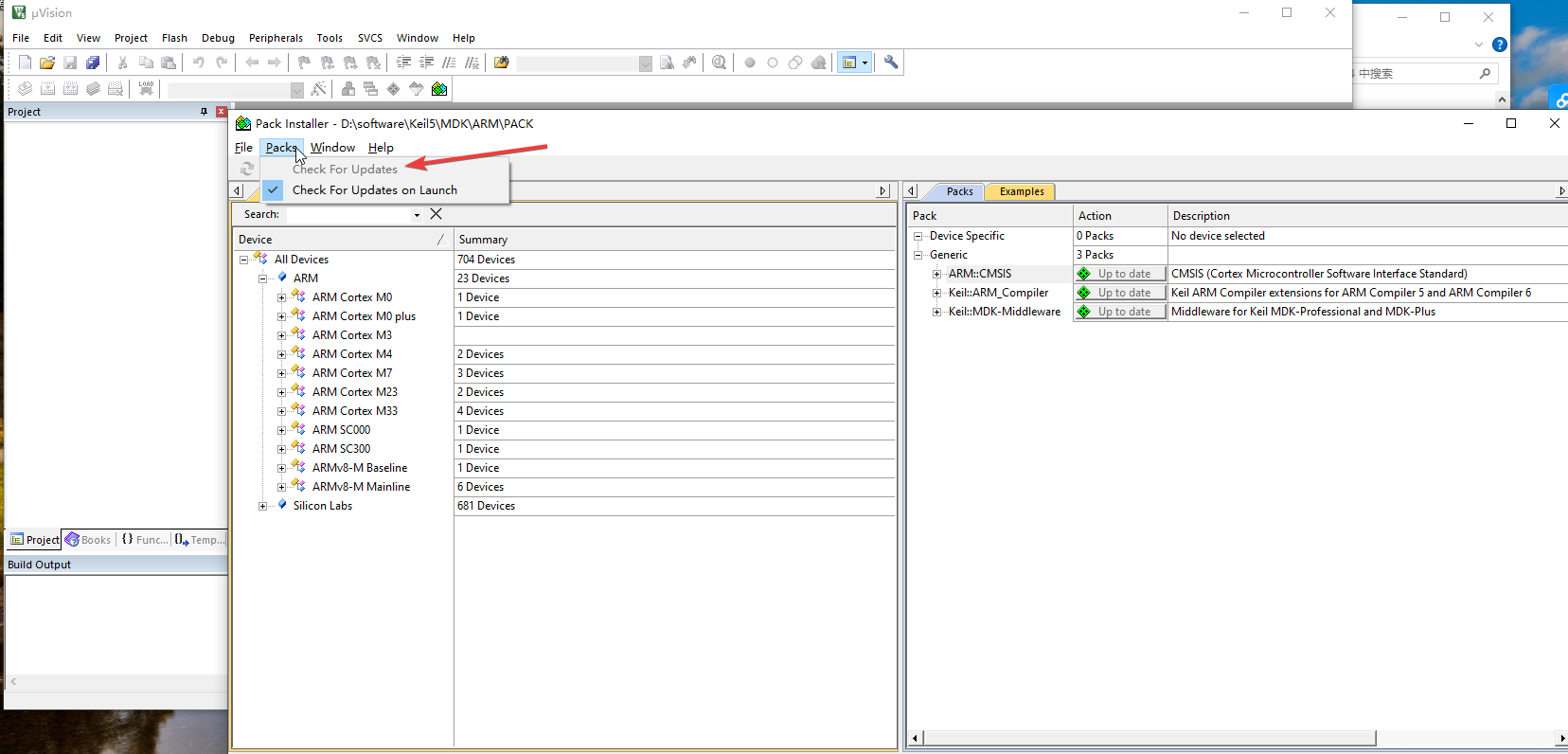Click Up to date button for ARM::CMSIS
The image size is (1568, 754).
click(1120, 274)
